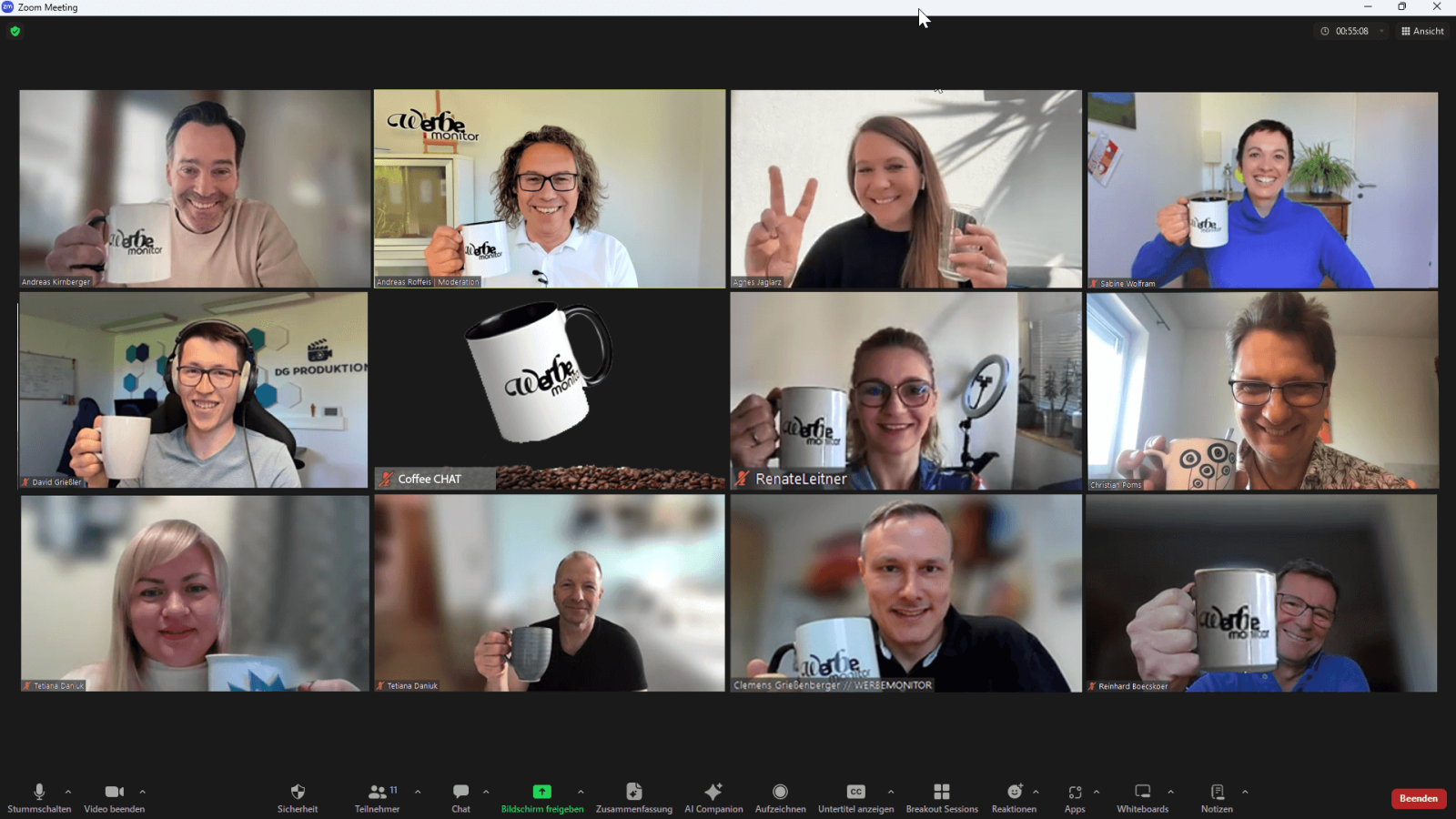
Task: Expand audio options arrow beside Stummschalten
Action: pyautogui.click(x=68, y=792)
